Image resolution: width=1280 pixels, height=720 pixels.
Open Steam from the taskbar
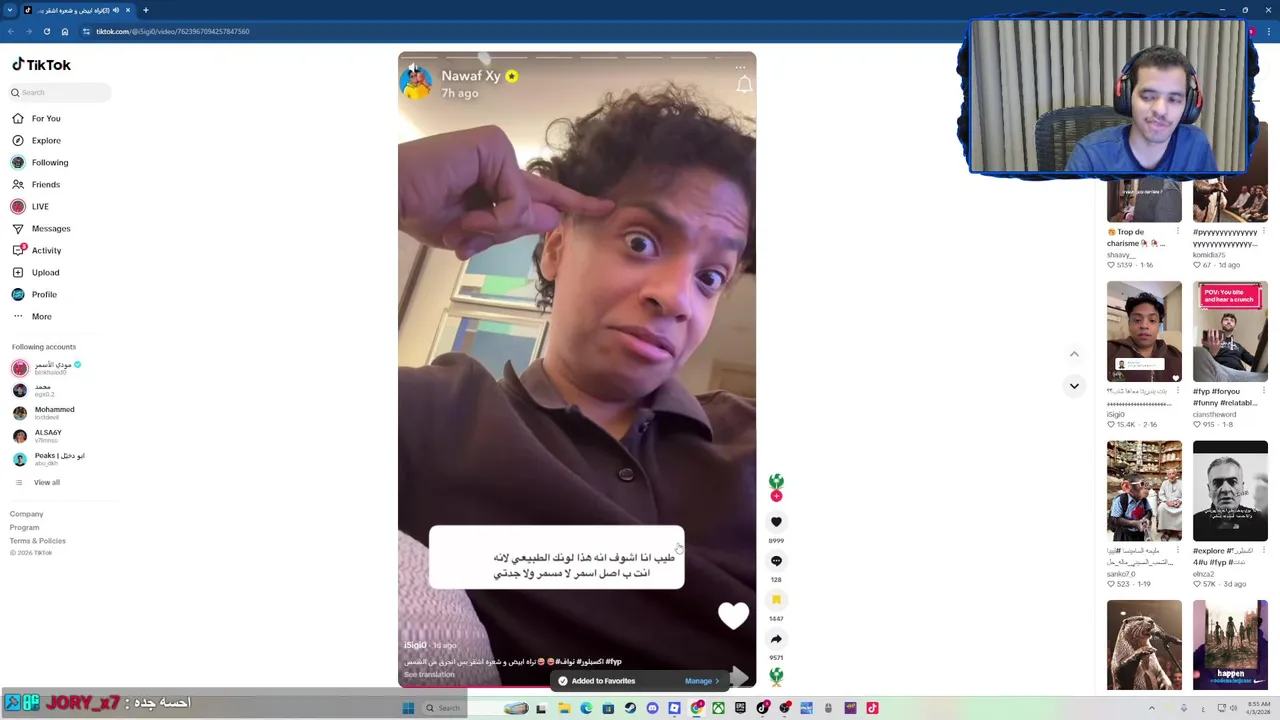pos(630,708)
